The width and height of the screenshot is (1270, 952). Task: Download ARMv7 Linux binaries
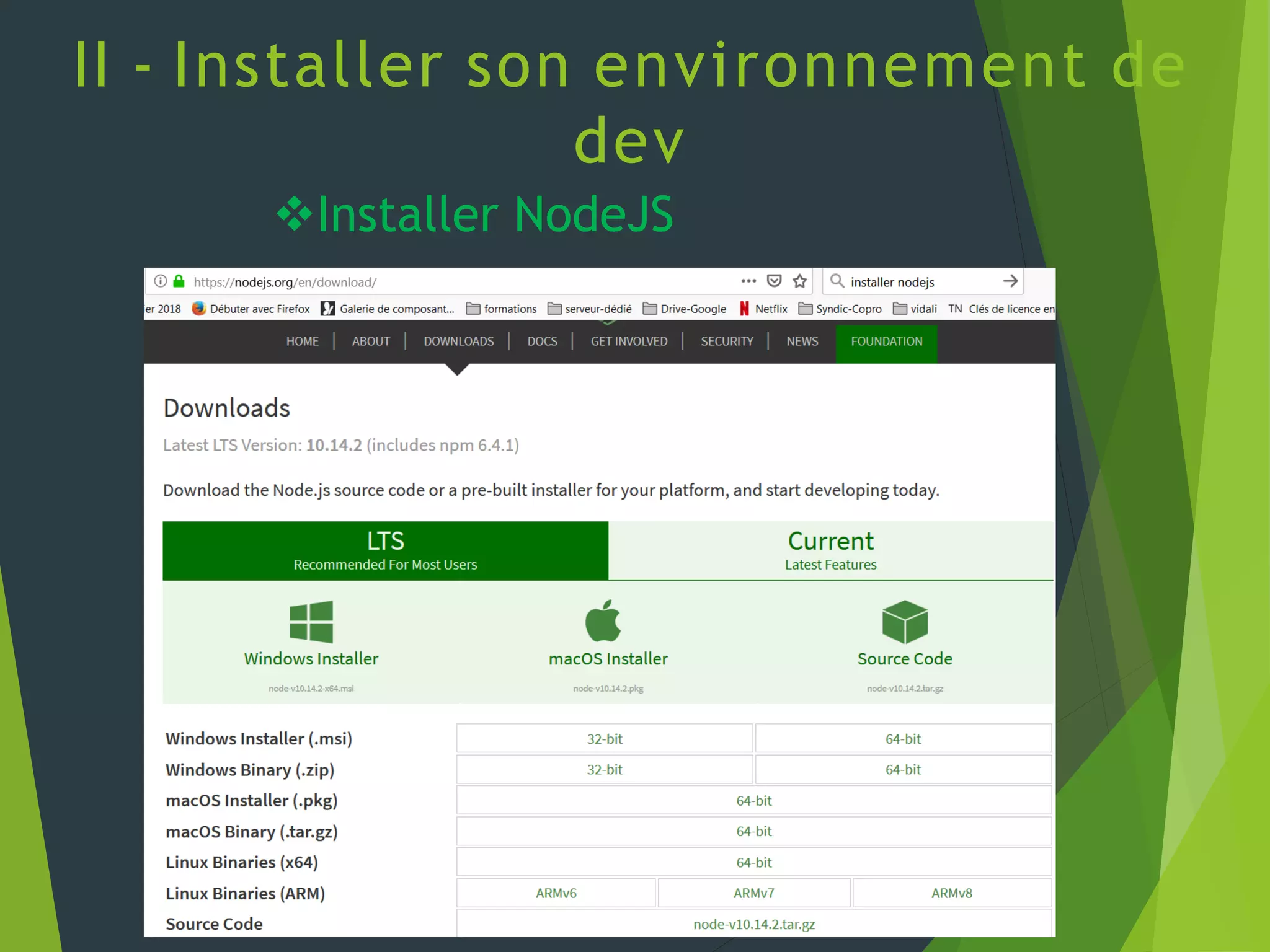click(x=754, y=893)
